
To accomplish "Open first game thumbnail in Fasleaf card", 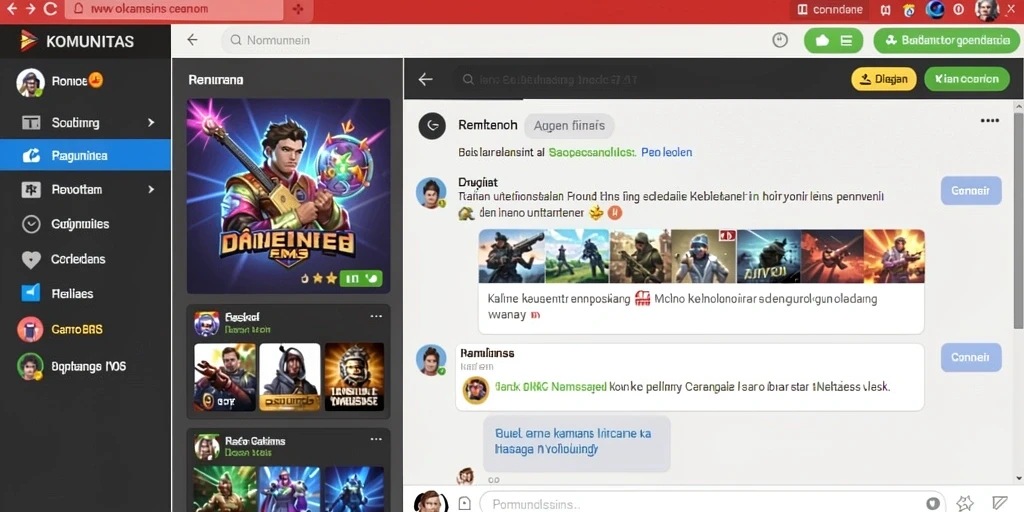I will tap(225, 377).
